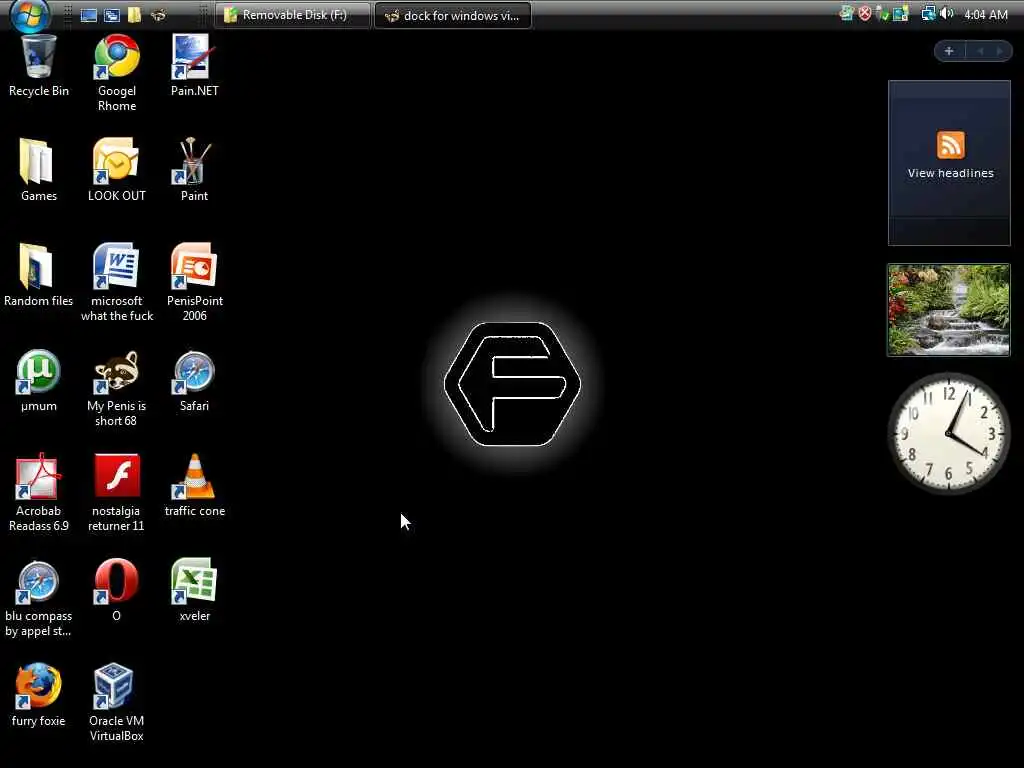The image size is (1024, 768).
Task: Select the orange PowerPoint shortcut icon
Action: click(x=195, y=265)
